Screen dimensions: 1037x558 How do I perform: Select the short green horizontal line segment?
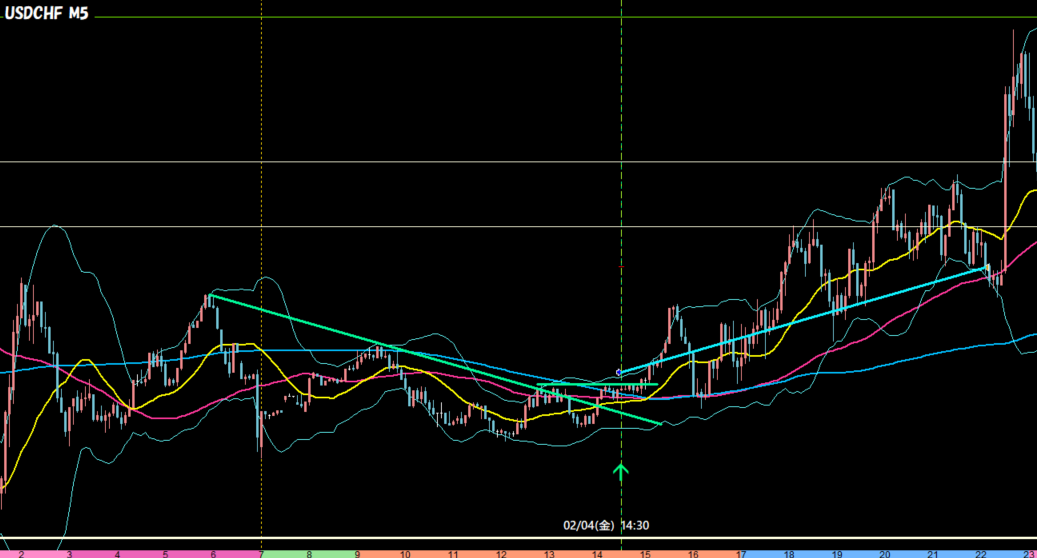597,384
